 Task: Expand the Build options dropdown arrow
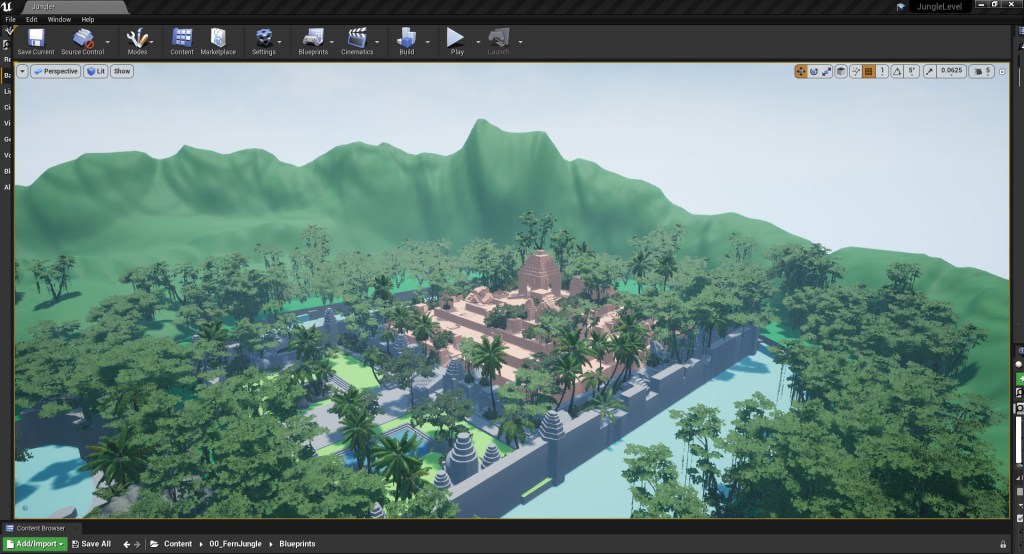(x=428, y=42)
